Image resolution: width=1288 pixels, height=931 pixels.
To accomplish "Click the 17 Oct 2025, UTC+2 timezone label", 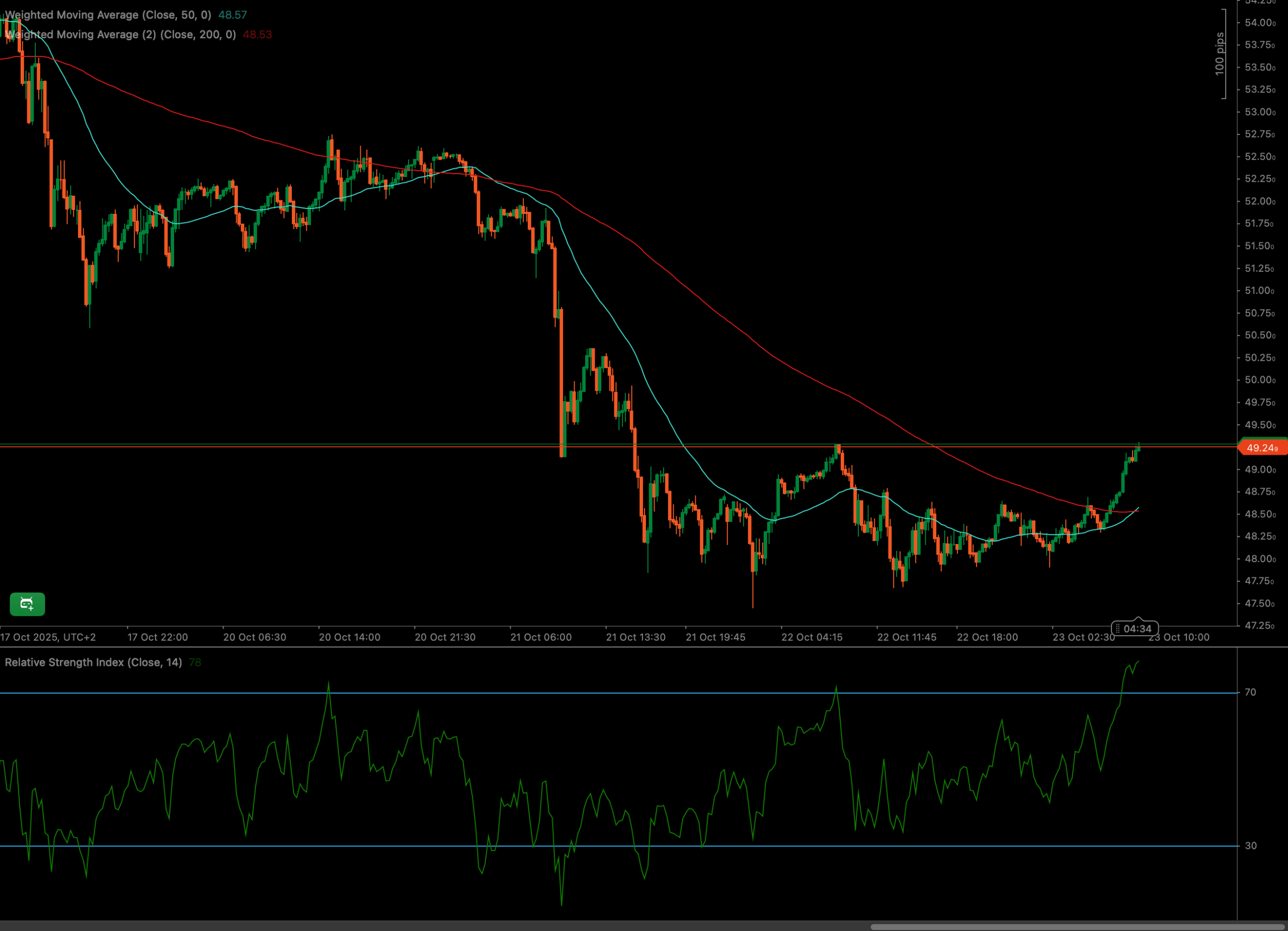I will [x=48, y=637].
